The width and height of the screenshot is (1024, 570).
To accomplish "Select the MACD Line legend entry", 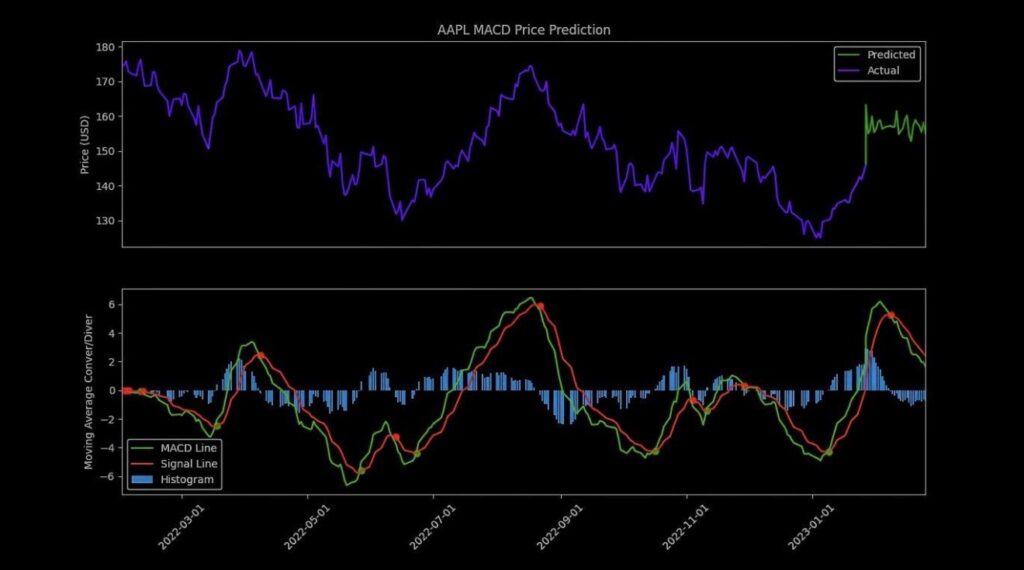I will (x=174, y=448).
